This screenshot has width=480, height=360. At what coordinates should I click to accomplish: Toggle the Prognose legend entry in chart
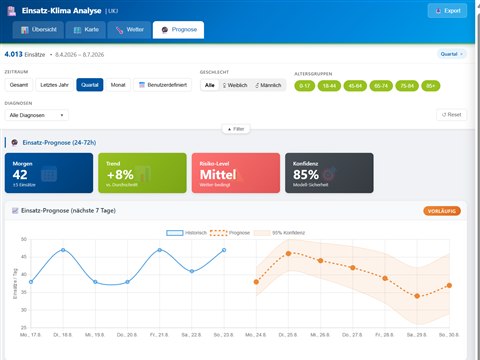tap(230, 233)
